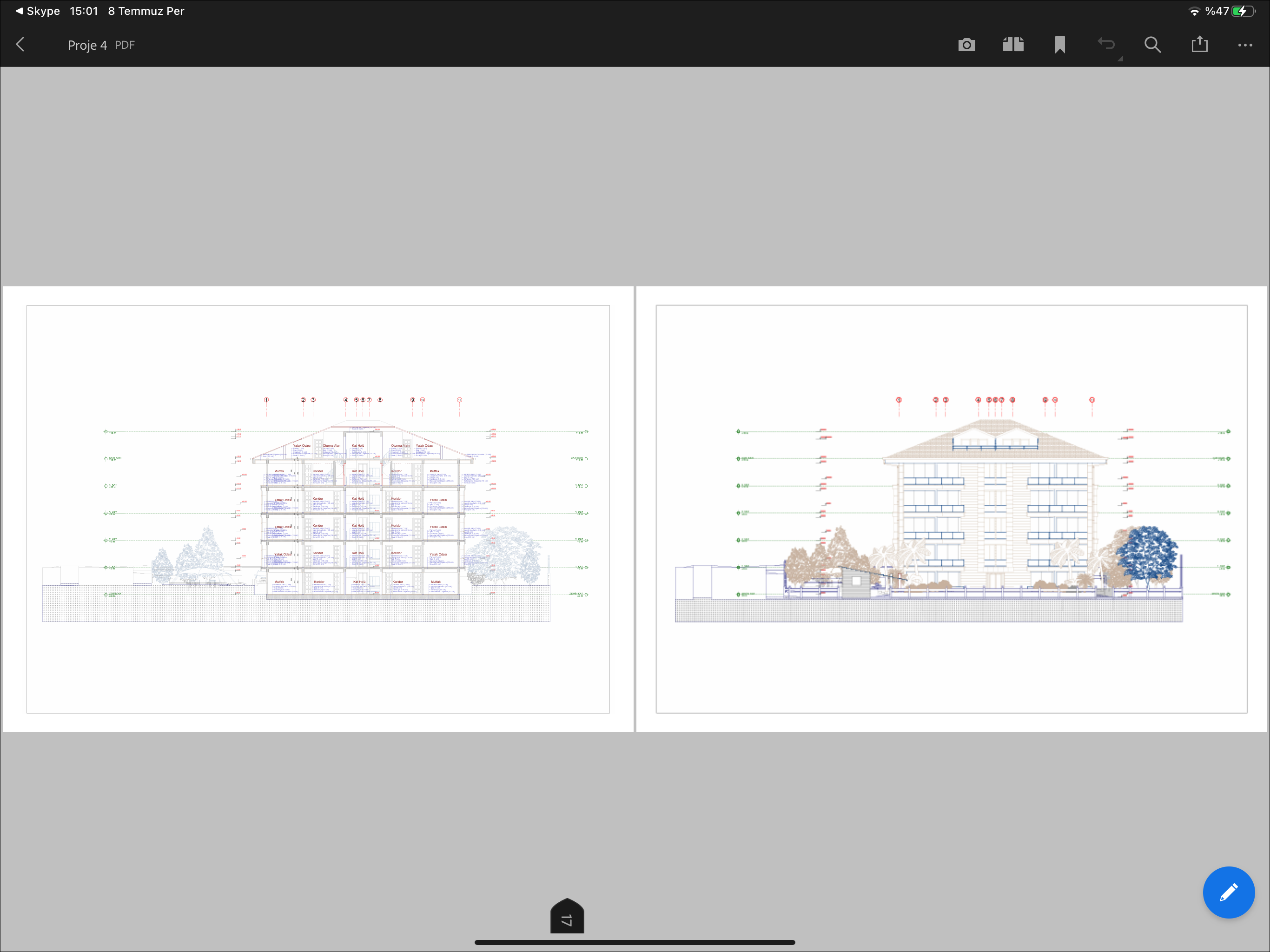
Task: Open search in the document
Action: [1152, 45]
